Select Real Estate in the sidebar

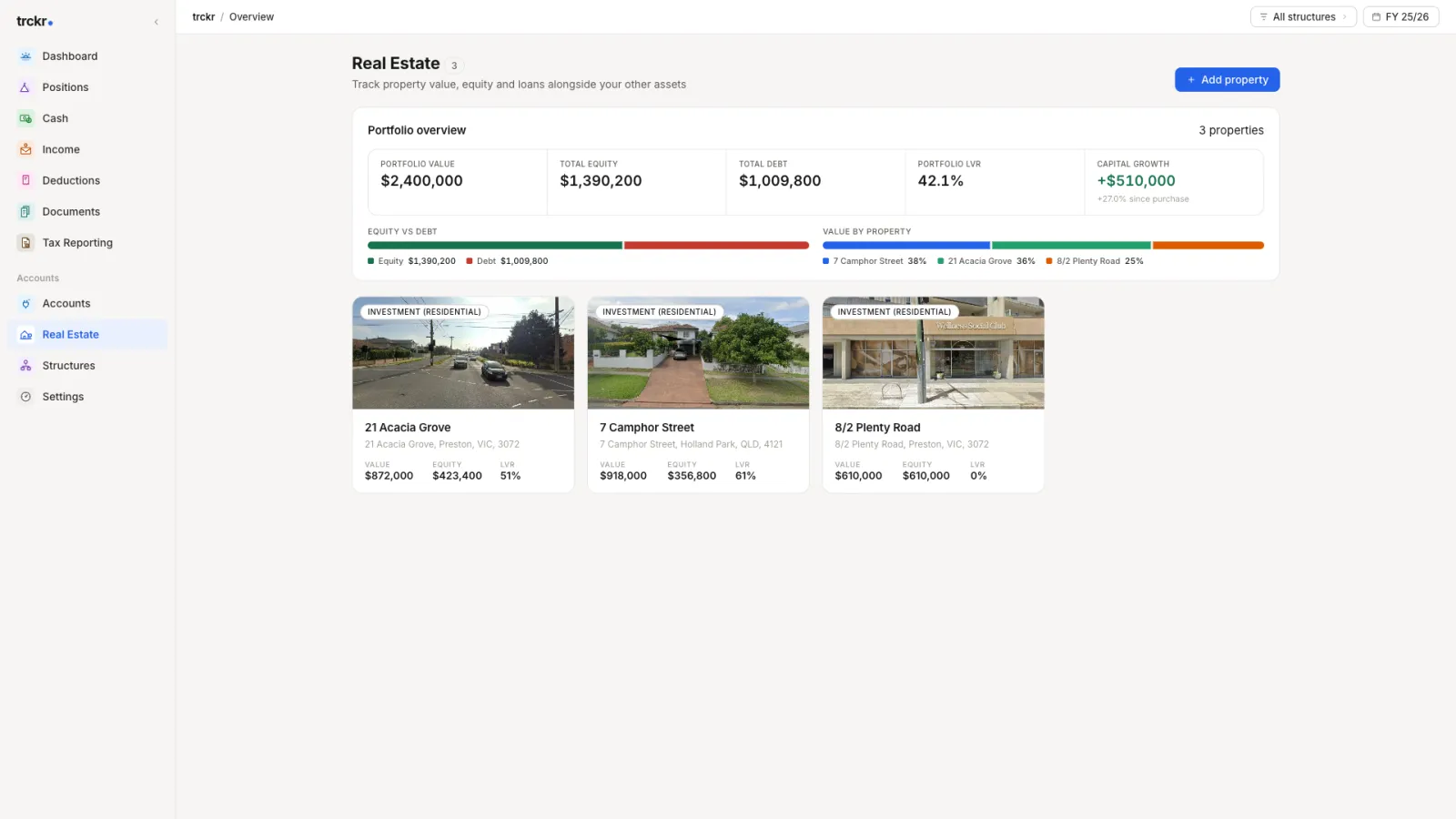click(x=87, y=335)
